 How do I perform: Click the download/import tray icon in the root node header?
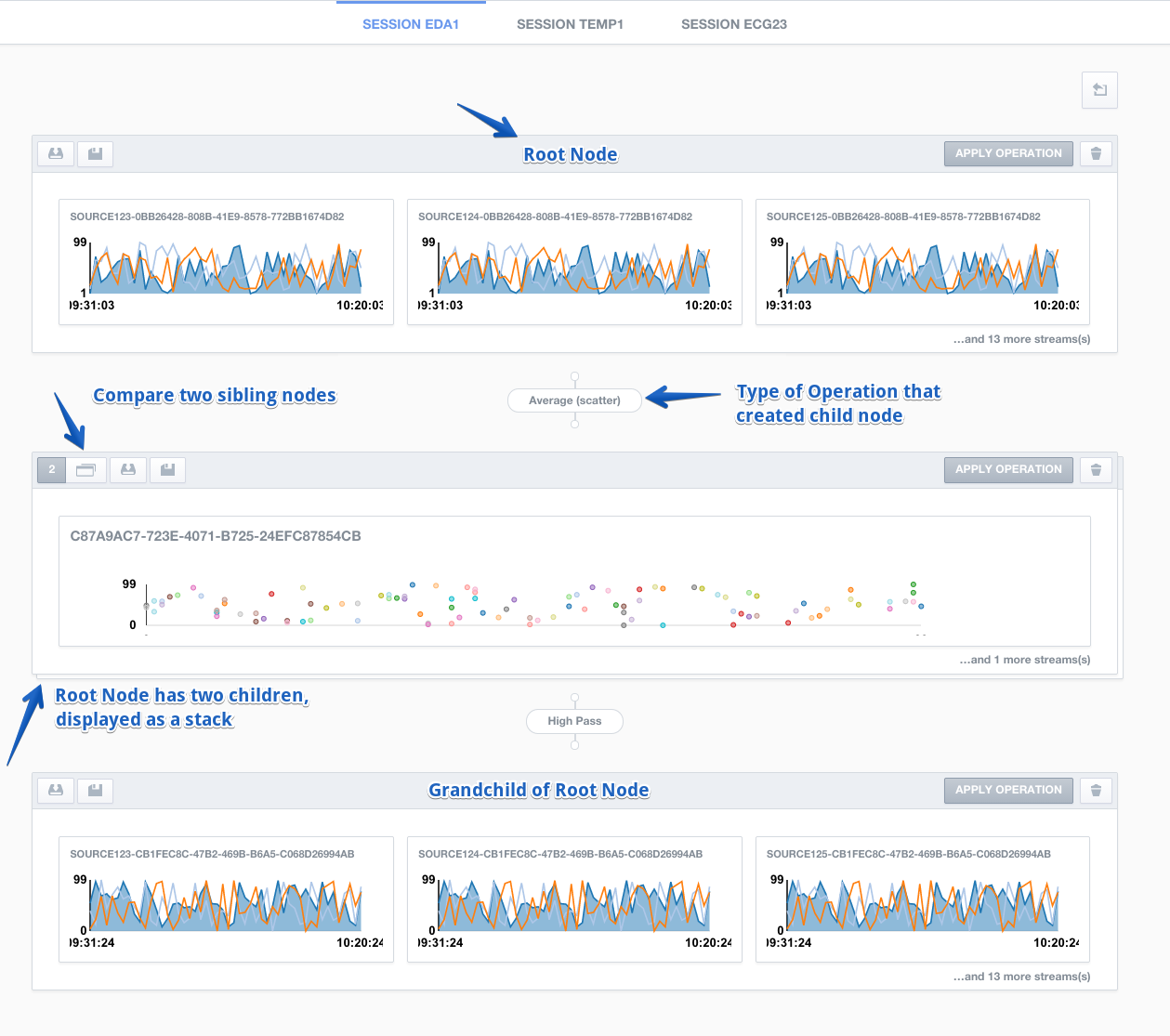[56, 154]
